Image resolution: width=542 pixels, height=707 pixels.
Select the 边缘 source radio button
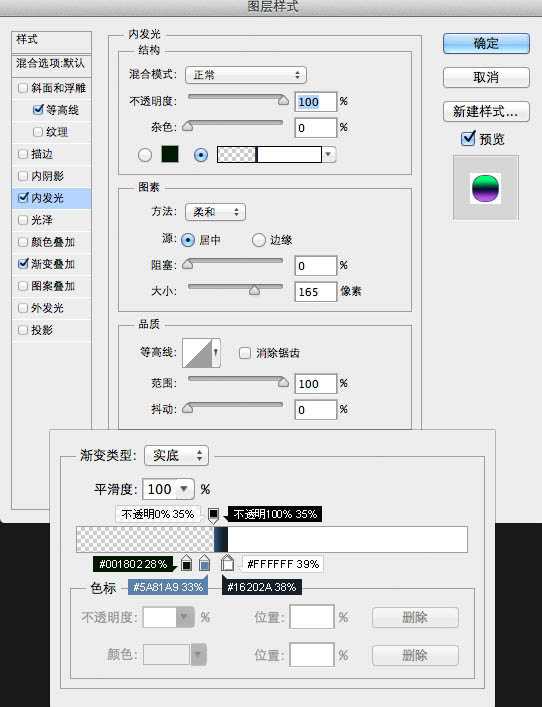pos(259,240)
